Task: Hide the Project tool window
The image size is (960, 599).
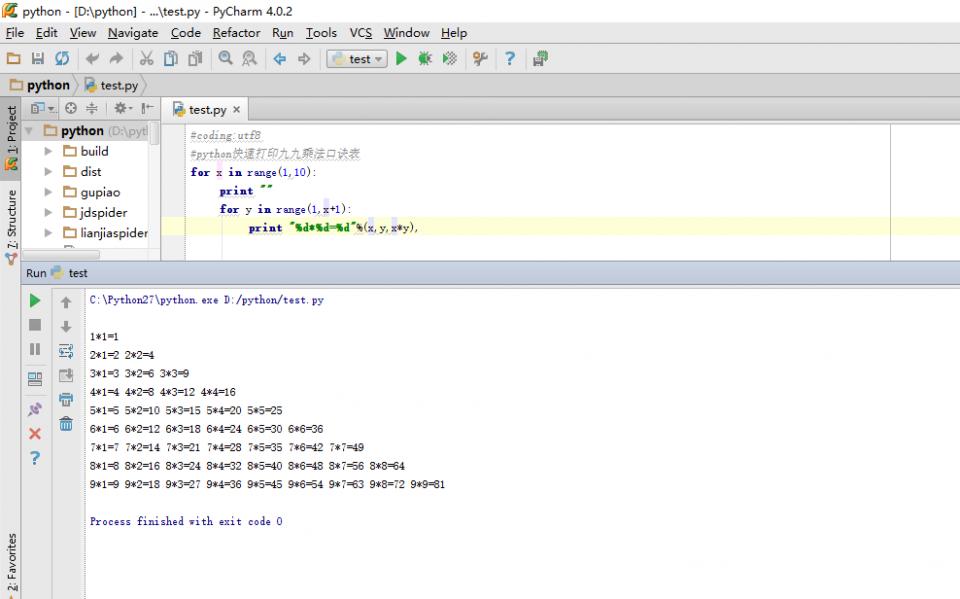Action: tap(147, 108)
